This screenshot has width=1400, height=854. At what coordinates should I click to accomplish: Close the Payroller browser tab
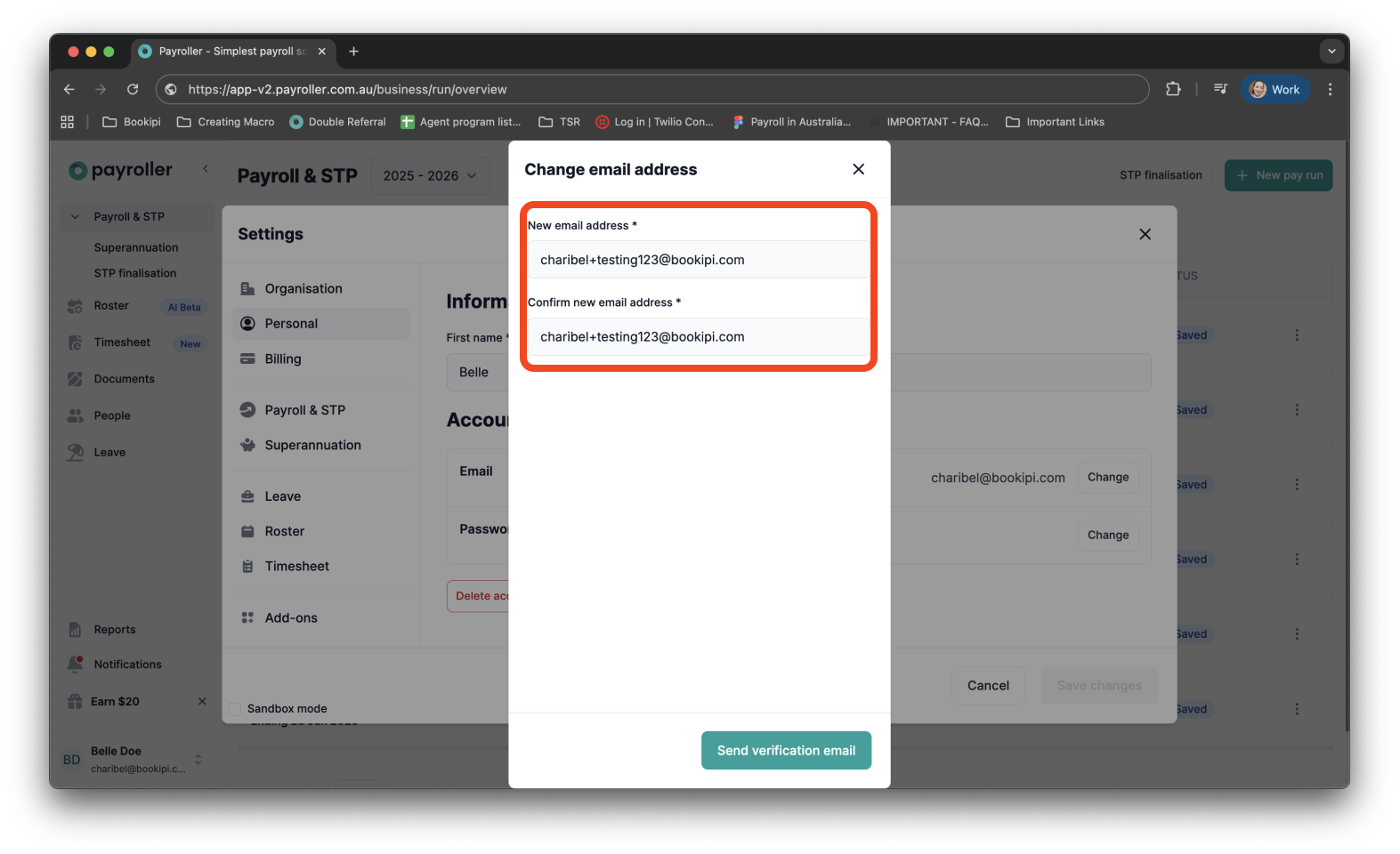coord(322,51)
